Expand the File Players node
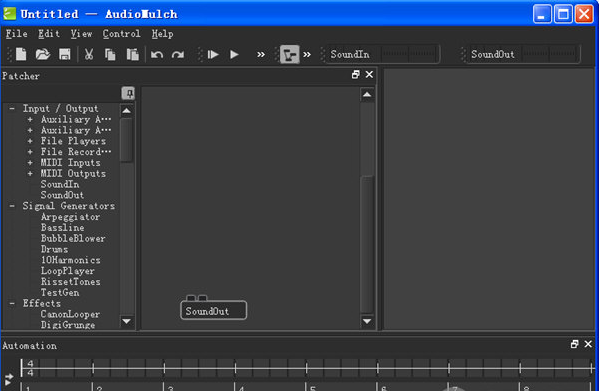Screen dimensions: 599x391 30,141
